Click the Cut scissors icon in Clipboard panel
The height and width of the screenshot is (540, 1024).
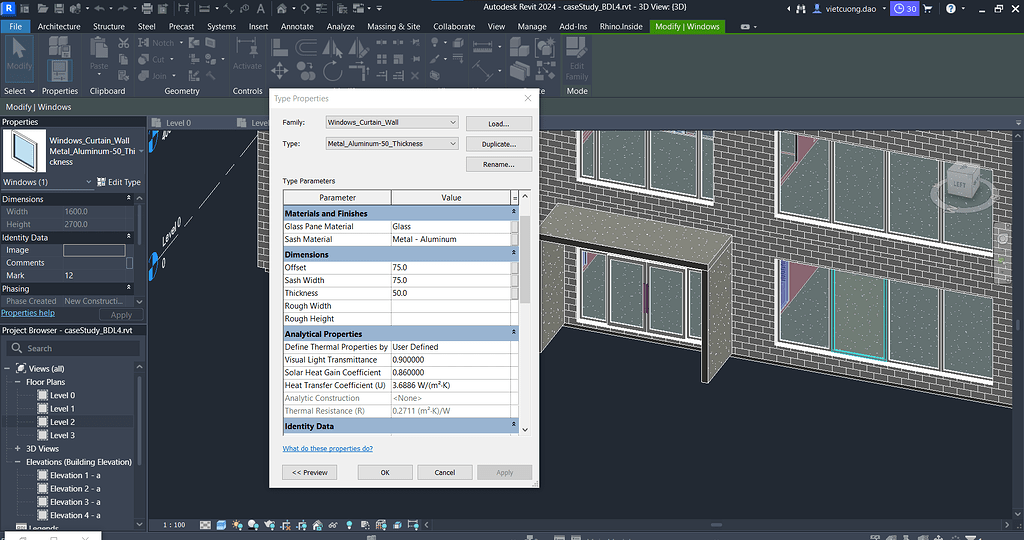[123, 43]
